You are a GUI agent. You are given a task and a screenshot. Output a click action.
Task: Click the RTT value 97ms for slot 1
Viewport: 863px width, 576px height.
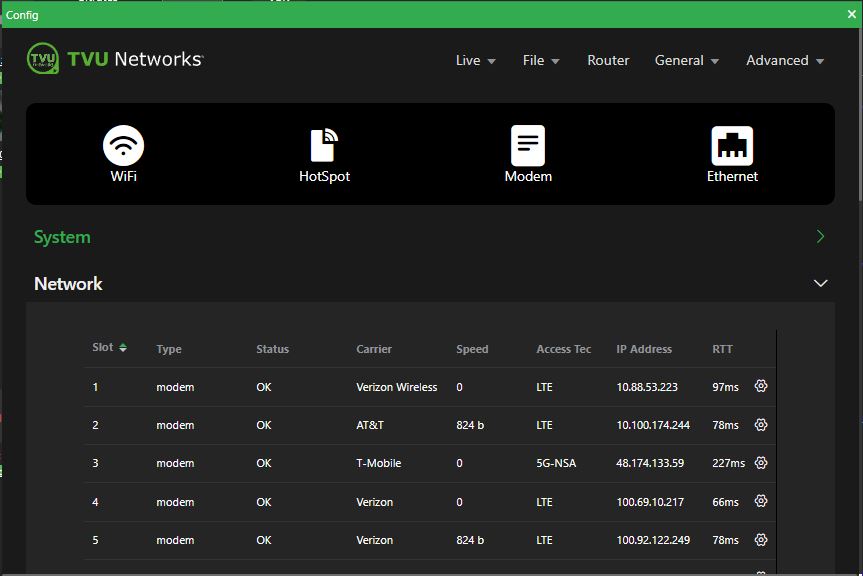click(x=724, y=386)
